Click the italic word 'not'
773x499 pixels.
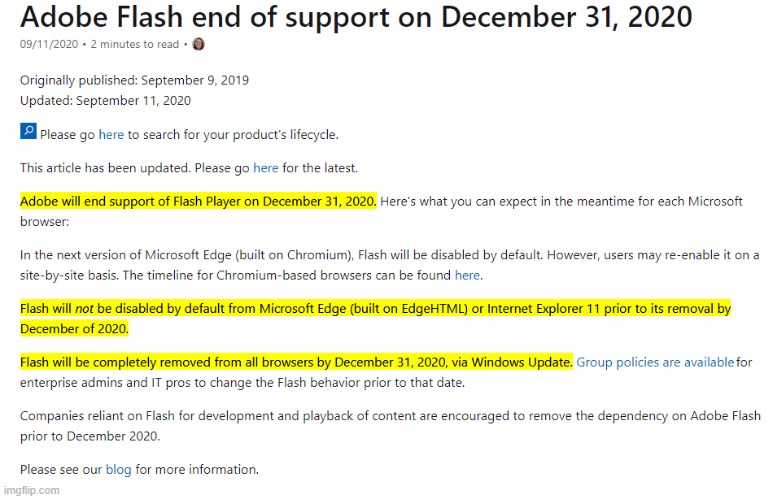pyautogui.click(x=84, y=309)
